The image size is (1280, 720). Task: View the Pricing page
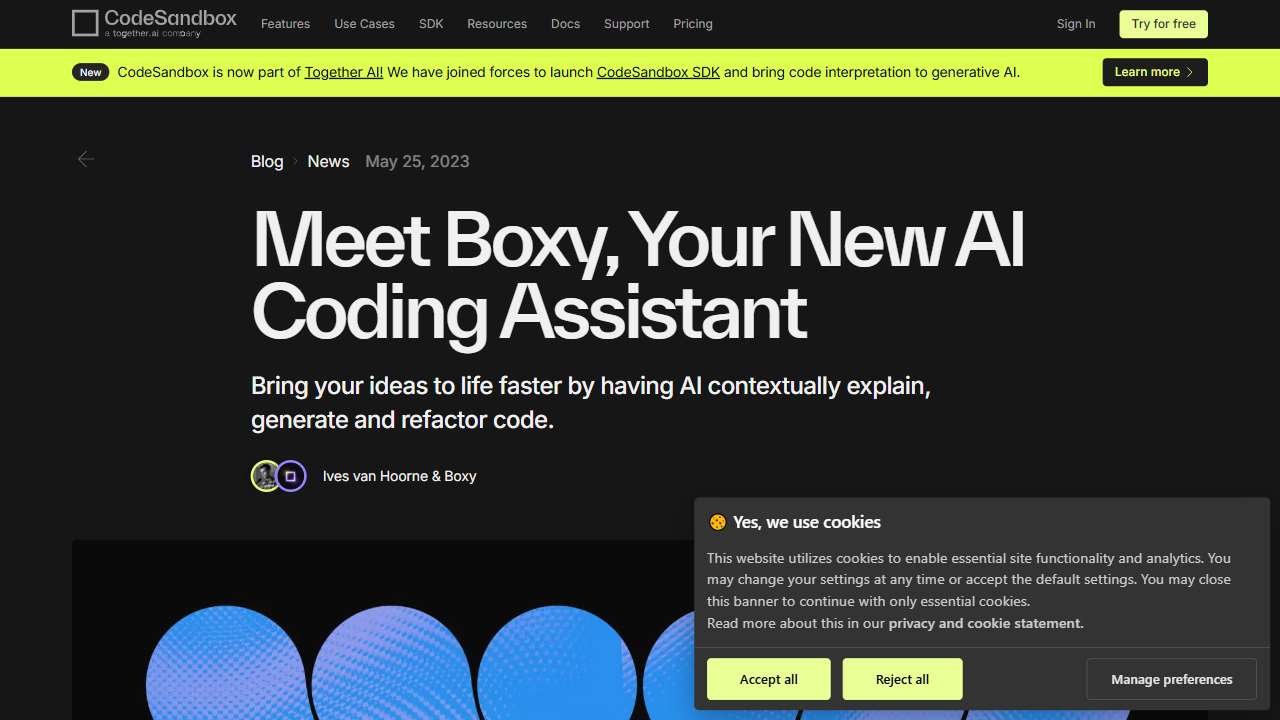(x=693, y=24)
